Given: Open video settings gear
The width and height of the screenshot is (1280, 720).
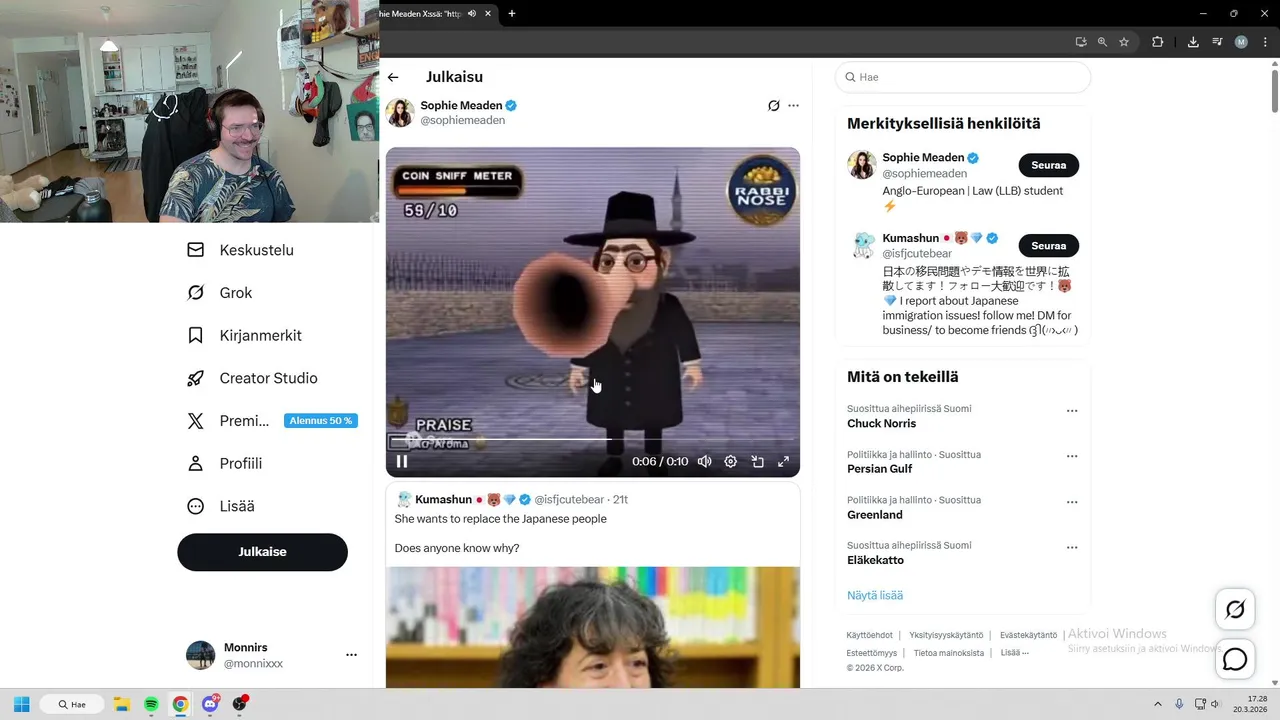Looking at the screenshot, I should [x=731, y=461].
